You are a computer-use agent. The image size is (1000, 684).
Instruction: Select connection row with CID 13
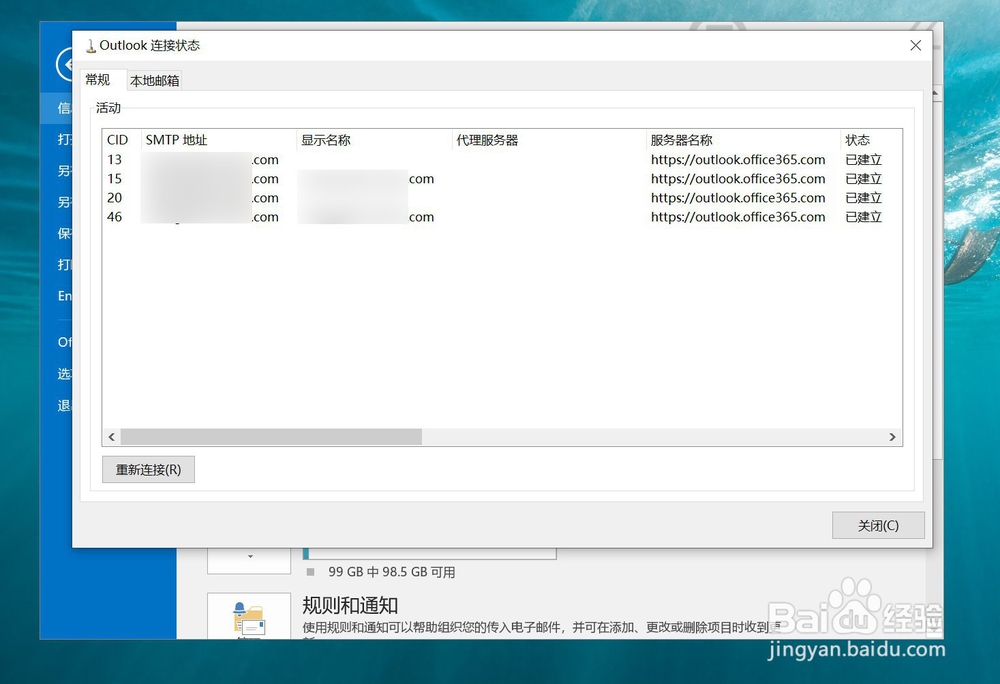point(502,159)
